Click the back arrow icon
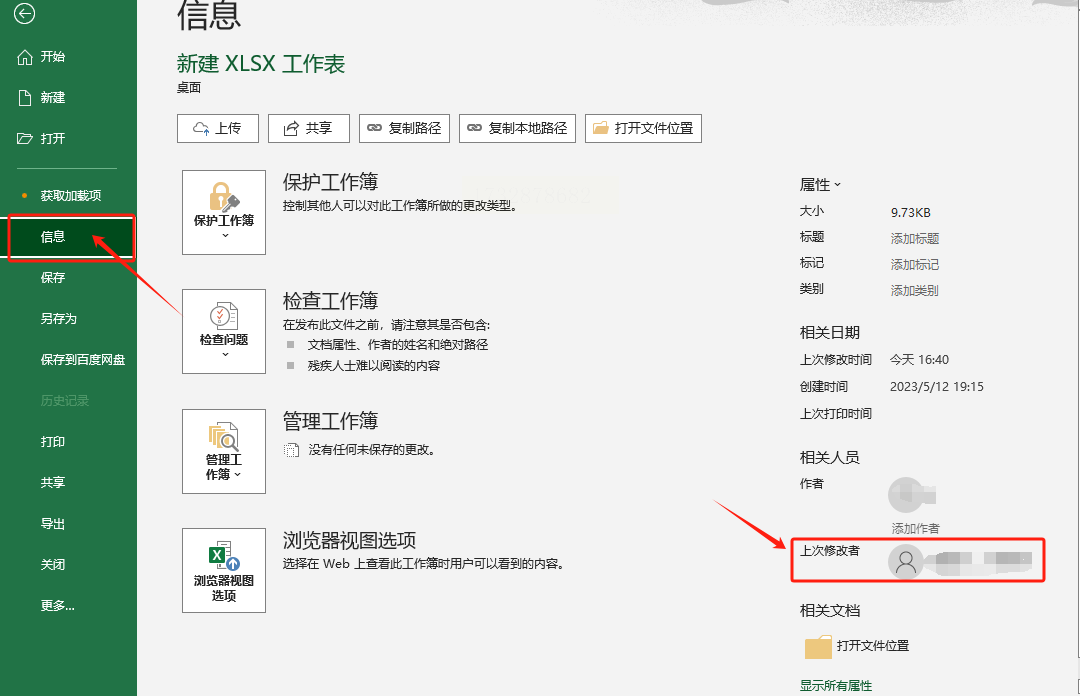This screenshot has height=696, width=1080. click(x=24, y=13)
